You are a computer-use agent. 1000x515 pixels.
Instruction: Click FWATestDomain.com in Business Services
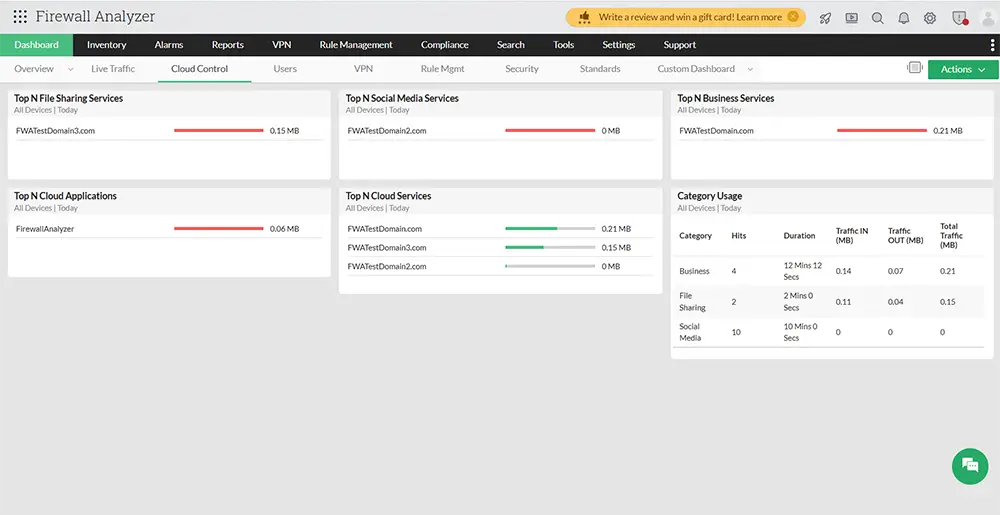coord(716,131)
